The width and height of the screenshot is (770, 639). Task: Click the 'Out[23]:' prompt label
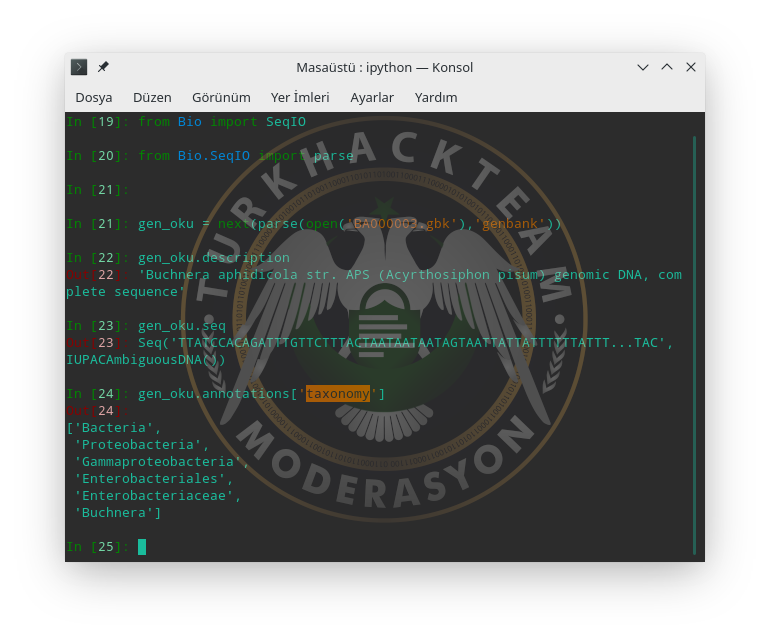click(98, 343)
